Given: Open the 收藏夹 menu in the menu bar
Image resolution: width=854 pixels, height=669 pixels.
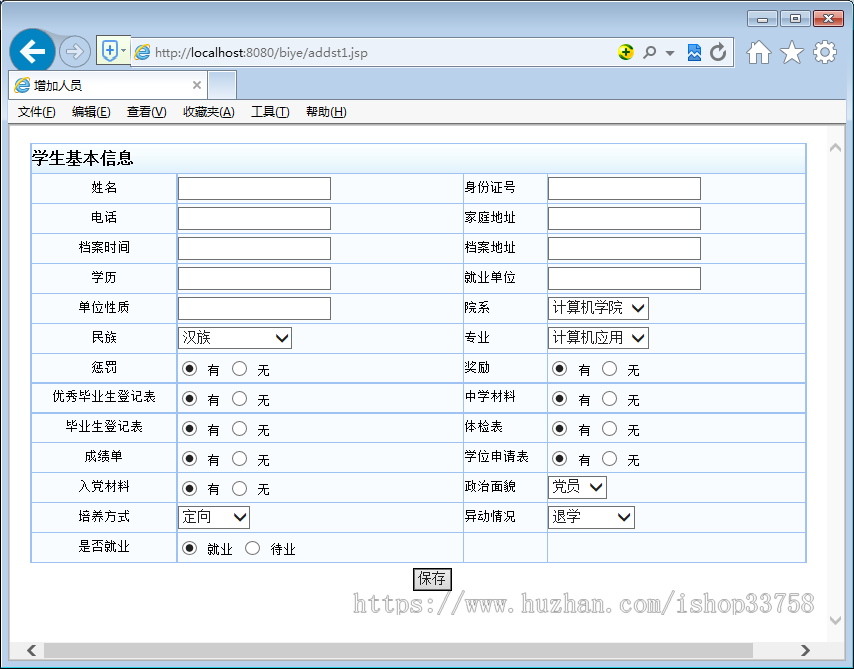Looking at the screenshot, I should click(207, 111).
